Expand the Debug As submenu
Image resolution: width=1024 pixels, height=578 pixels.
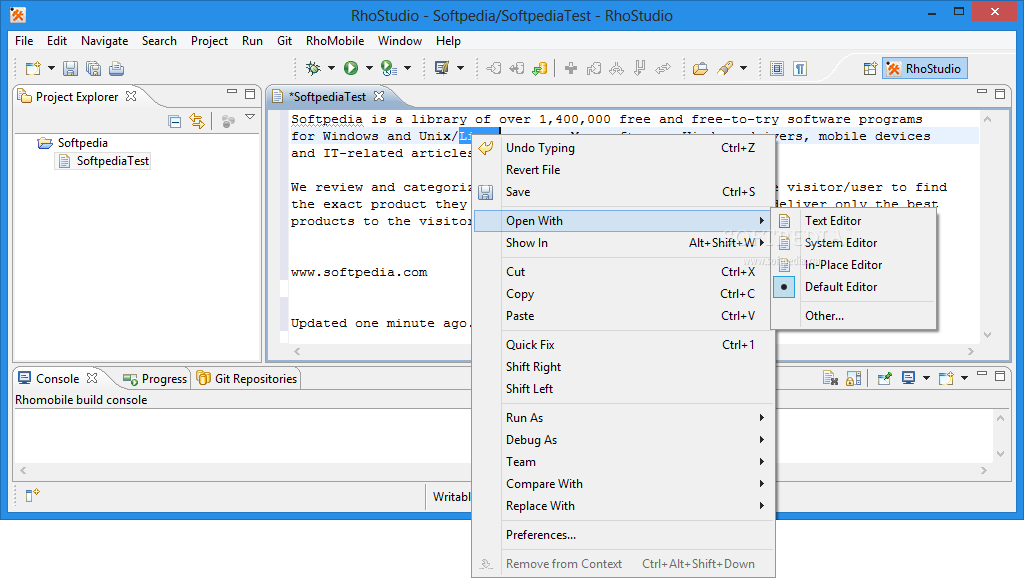coord(624,440)
